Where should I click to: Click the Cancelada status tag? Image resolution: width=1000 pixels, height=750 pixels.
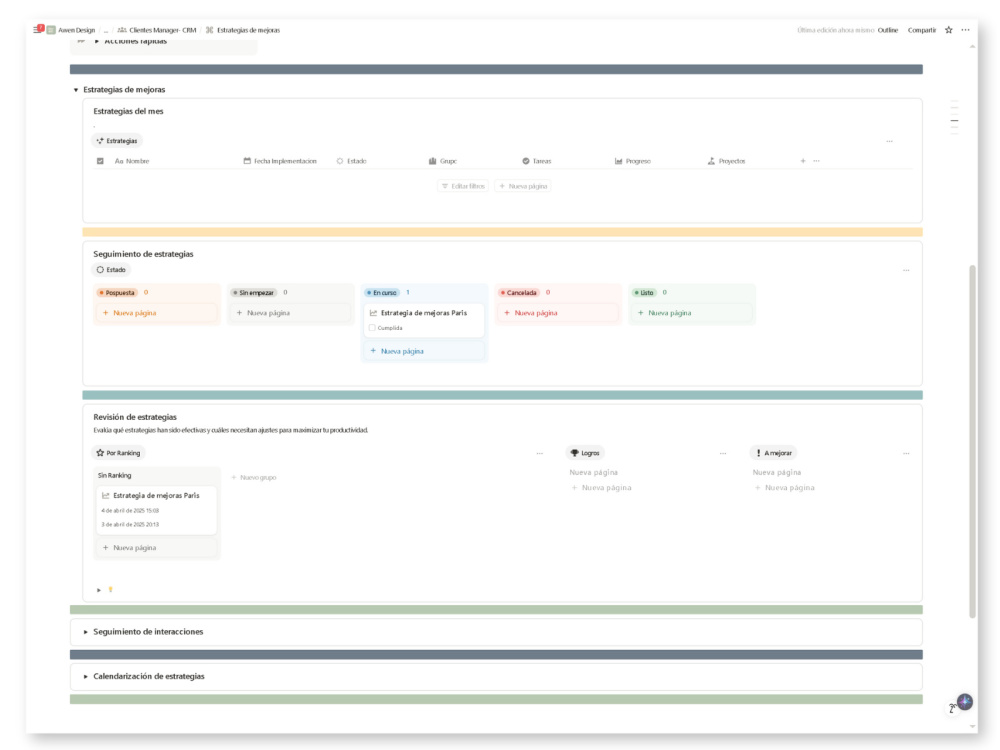point(518,293)
